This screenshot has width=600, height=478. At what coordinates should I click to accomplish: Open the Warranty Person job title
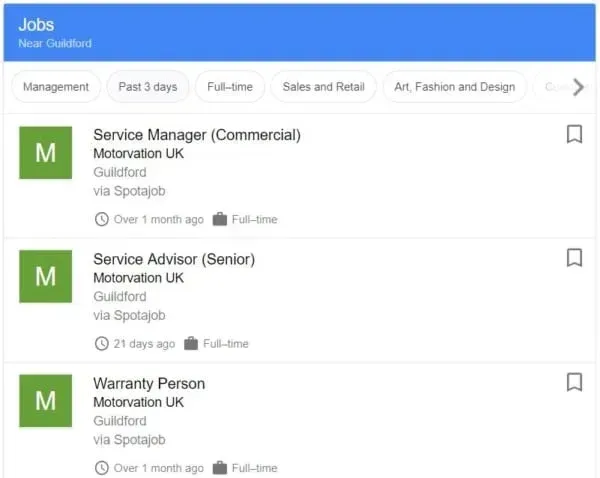[x=149, y=383]
